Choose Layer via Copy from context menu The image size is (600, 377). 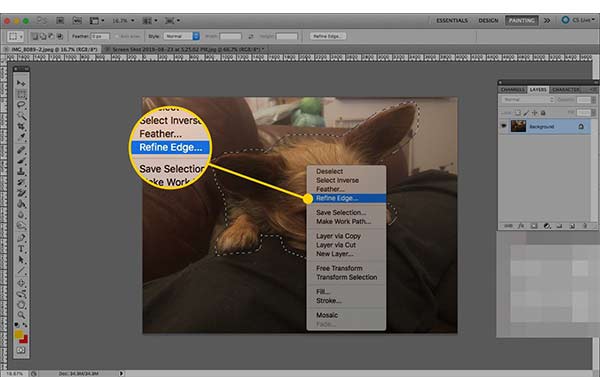pos(338,236)
